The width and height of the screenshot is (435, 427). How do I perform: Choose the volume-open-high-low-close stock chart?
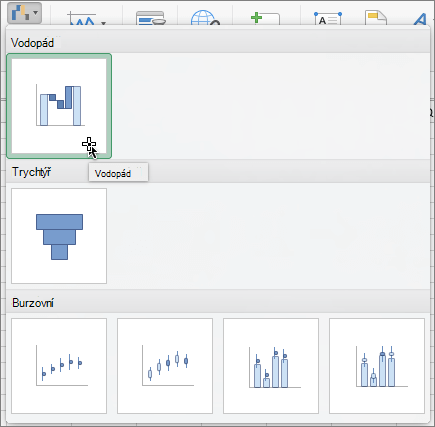(377, 366)
